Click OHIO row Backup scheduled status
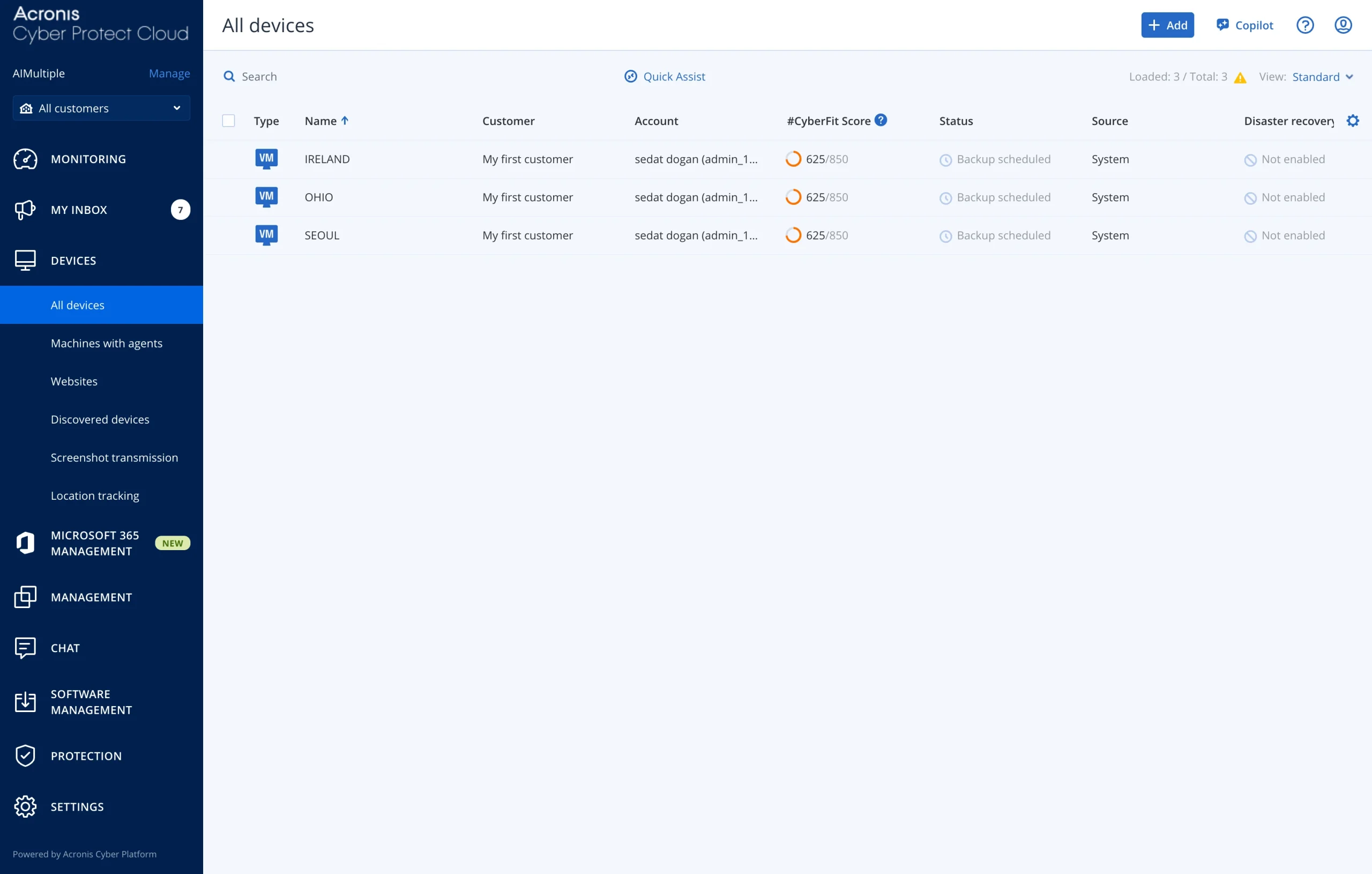This screenshot has height=874, width=1372. [x=1004, y=197]
